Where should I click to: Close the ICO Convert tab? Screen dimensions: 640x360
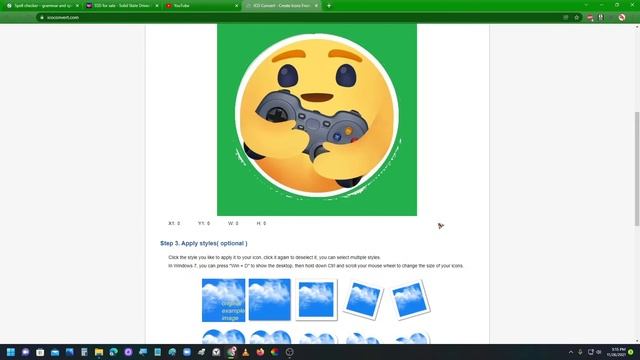point(316,6)
